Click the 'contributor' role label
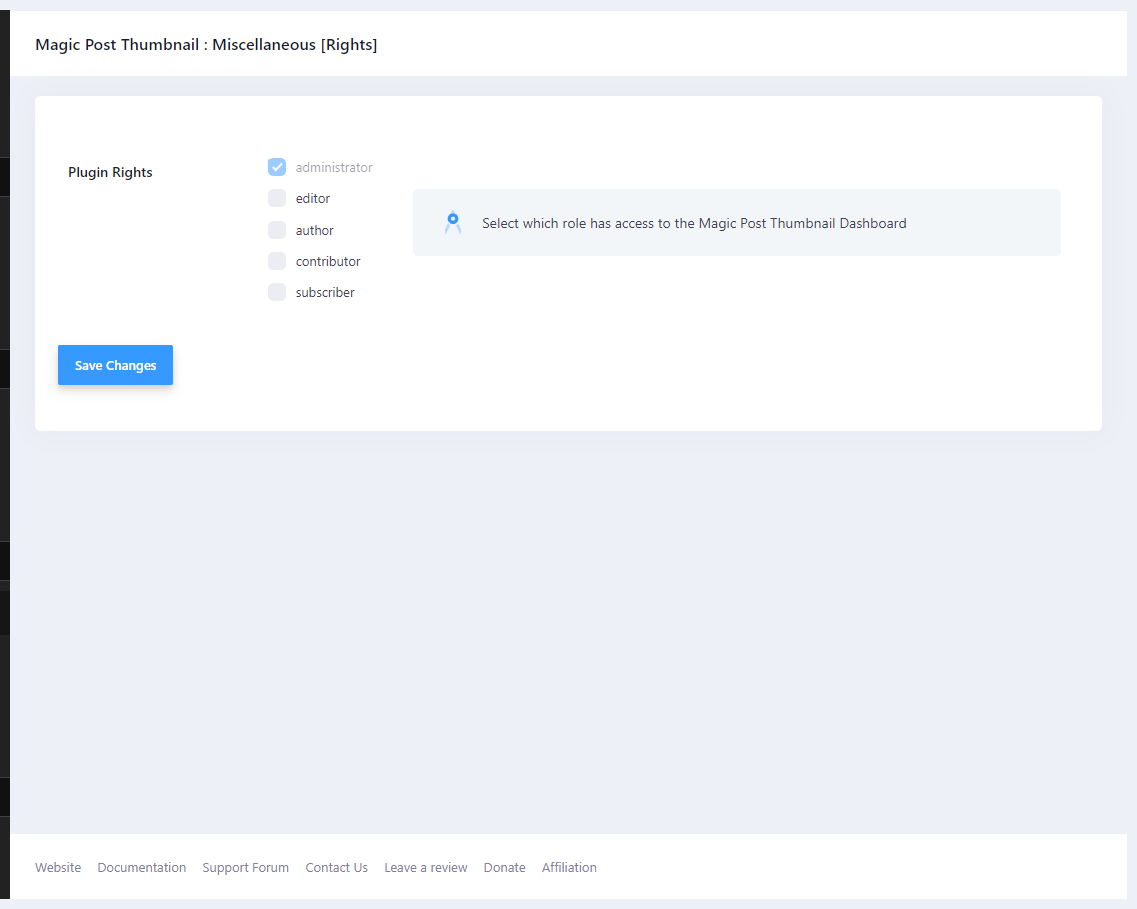 328,262
